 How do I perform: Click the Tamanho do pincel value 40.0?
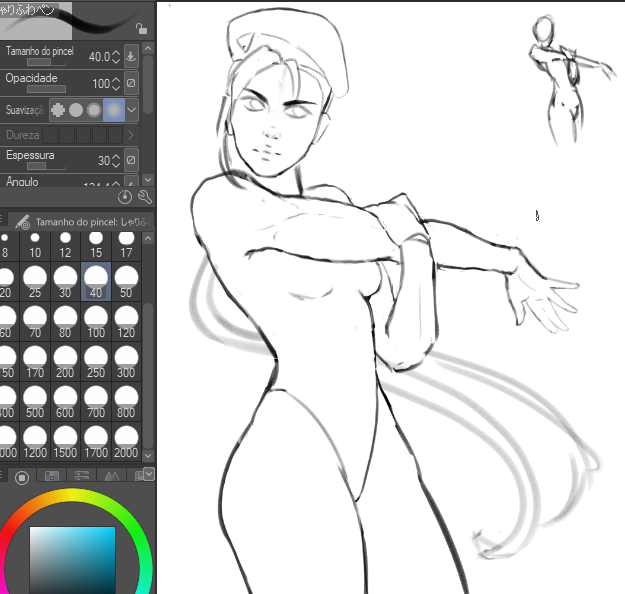point(99,57)
